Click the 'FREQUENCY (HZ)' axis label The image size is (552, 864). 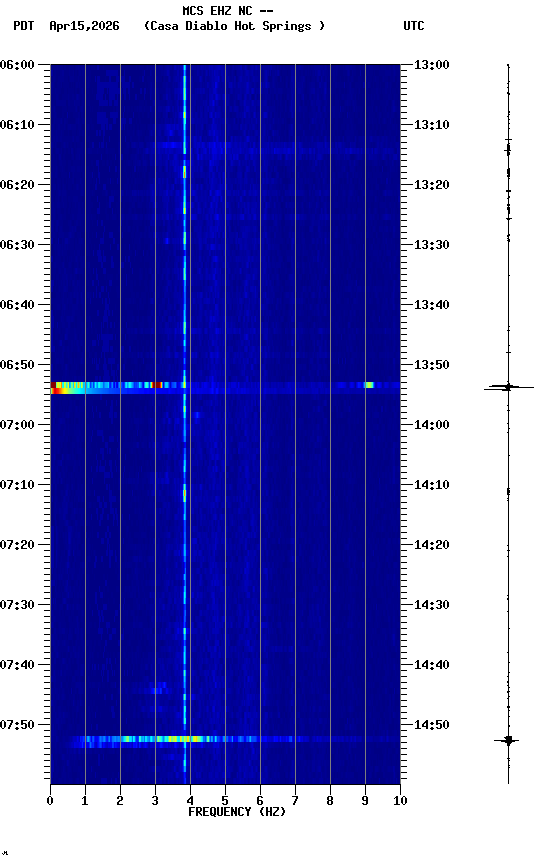[x=237, y=812]
